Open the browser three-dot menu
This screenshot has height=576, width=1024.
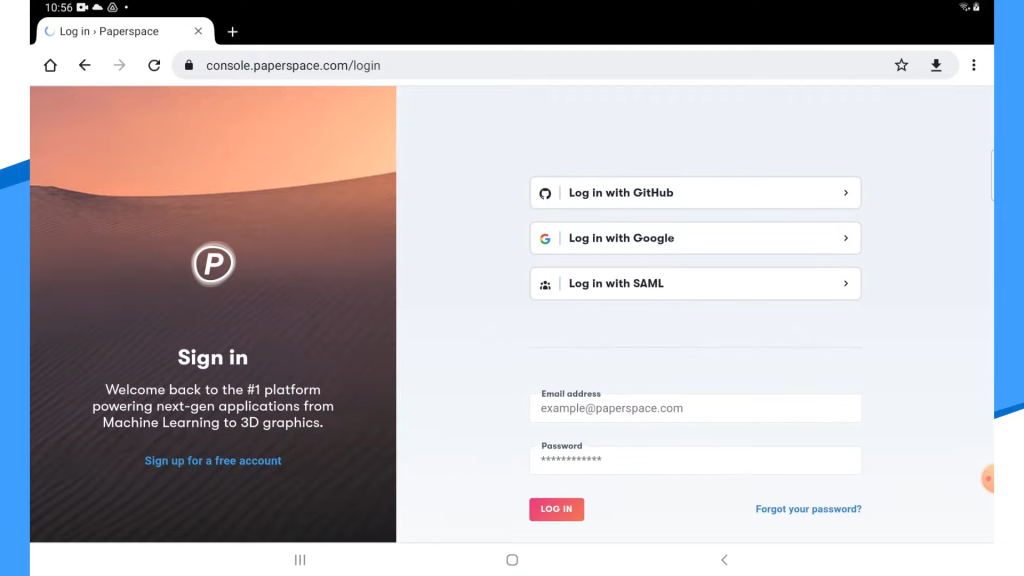coord(974,65)
